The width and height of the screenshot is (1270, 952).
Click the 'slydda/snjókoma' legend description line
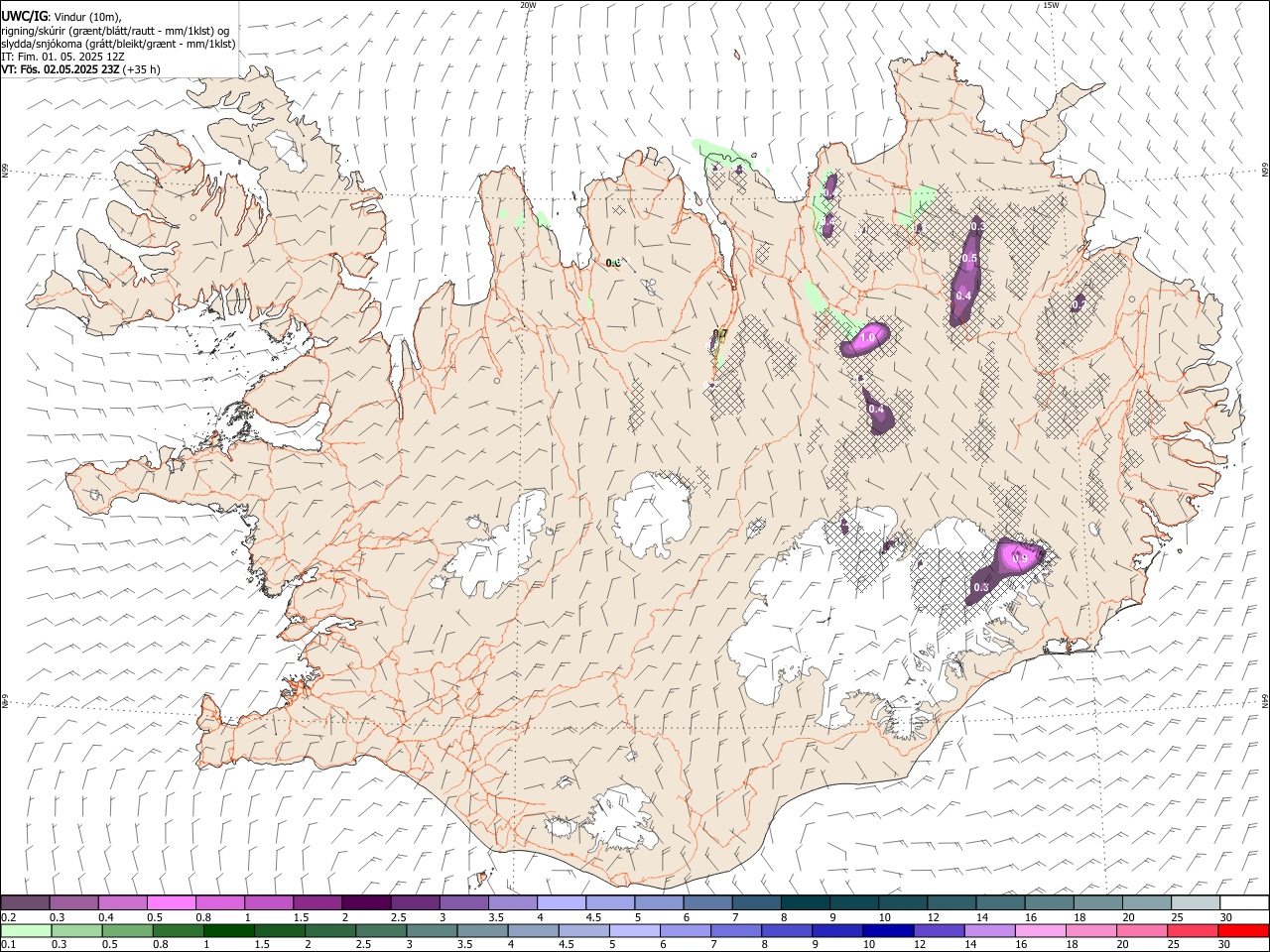pos(118,44)
